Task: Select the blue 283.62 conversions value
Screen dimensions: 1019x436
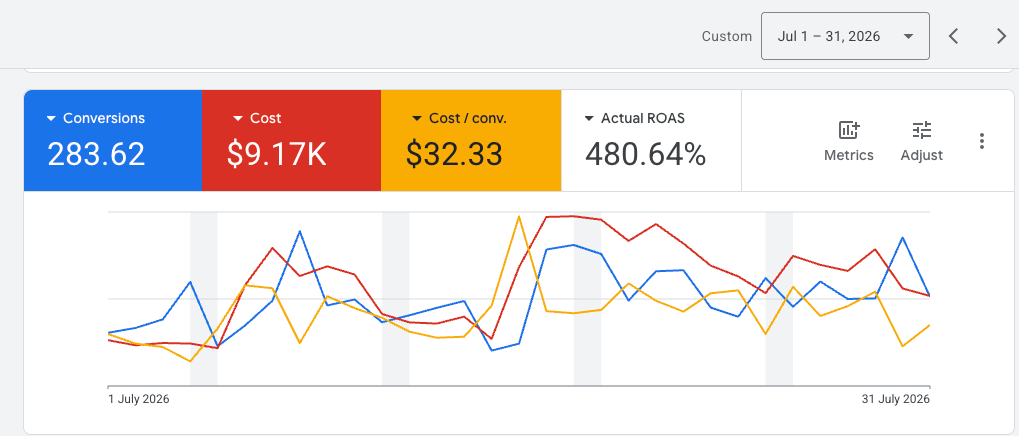Action: point(96,154)
